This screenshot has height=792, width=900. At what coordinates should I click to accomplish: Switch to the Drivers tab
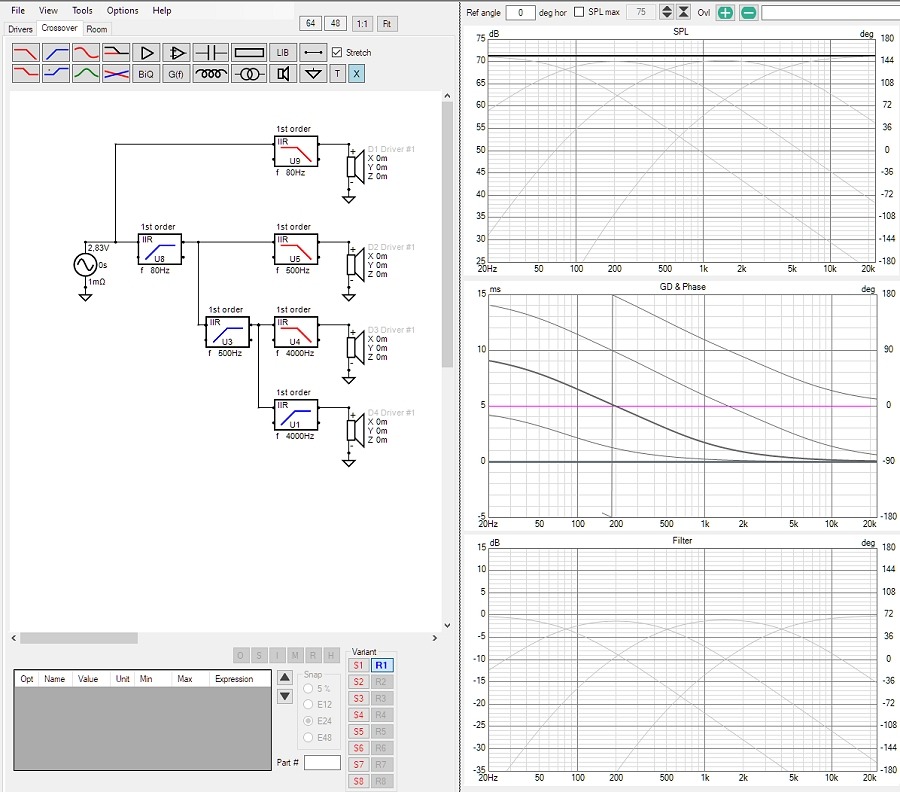(20, 29)
